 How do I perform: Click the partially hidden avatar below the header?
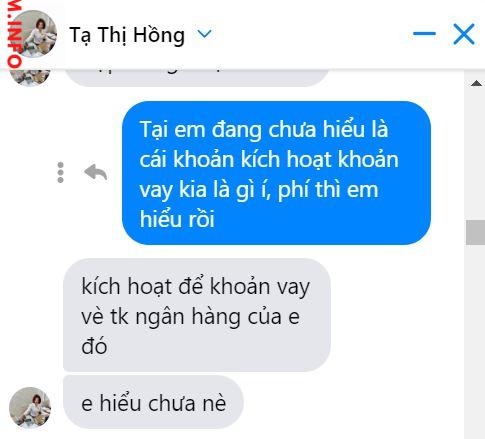pos(30,77)
